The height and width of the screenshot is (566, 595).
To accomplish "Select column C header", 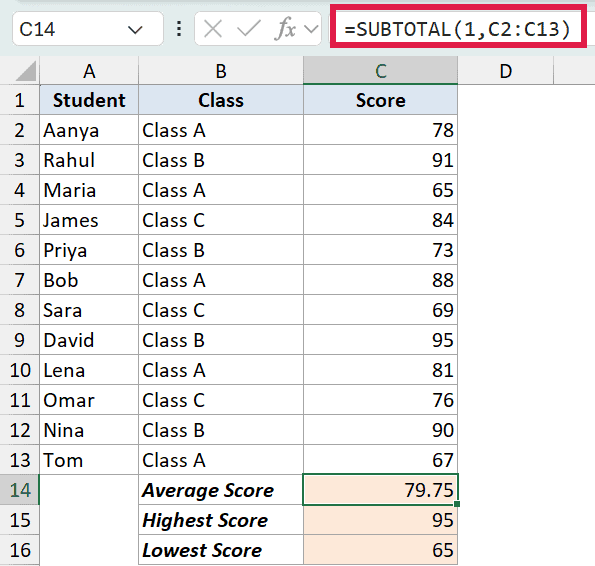I will [381, 71].
